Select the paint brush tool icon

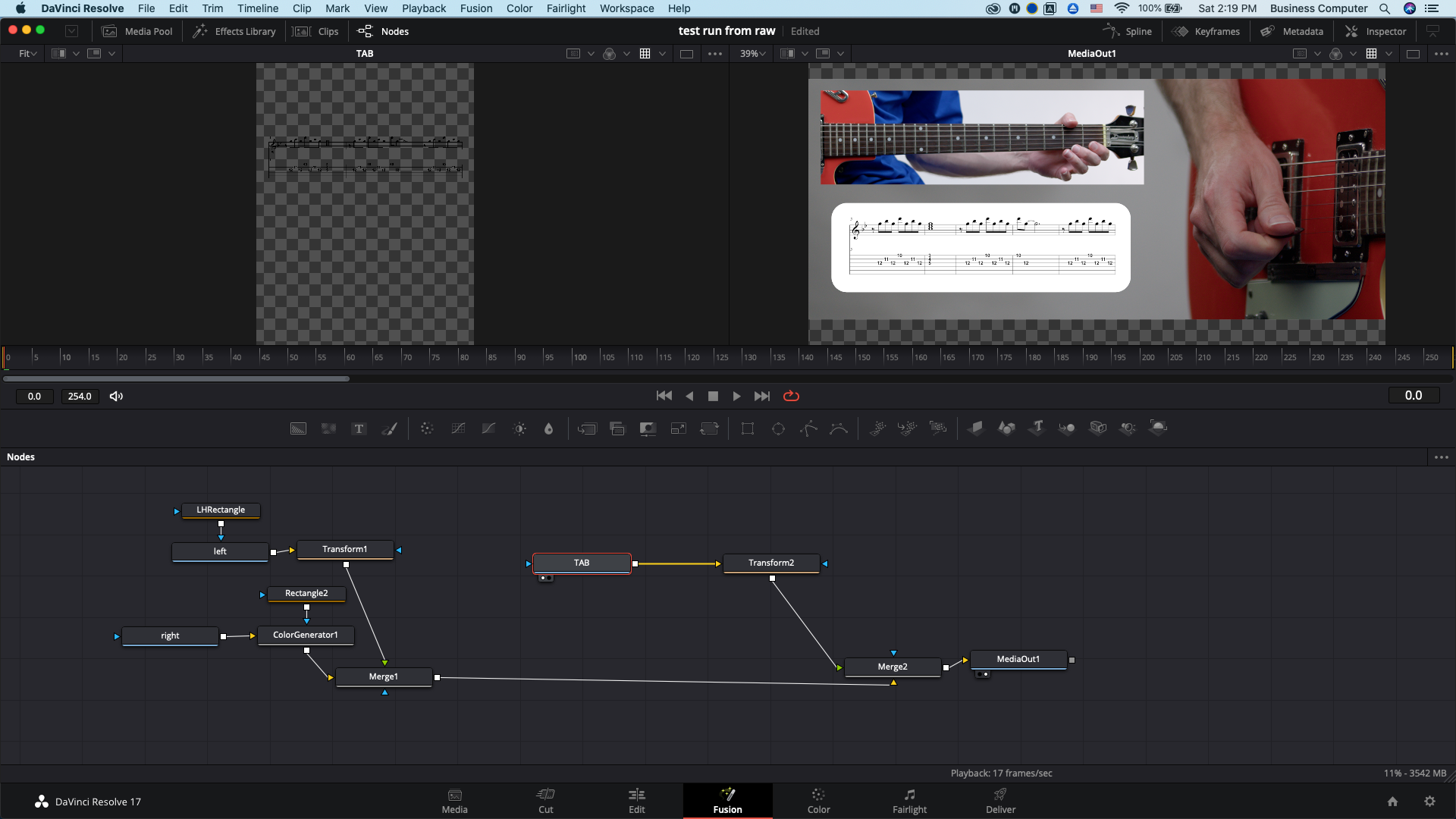pyautogui.click(x=390, y=428)
